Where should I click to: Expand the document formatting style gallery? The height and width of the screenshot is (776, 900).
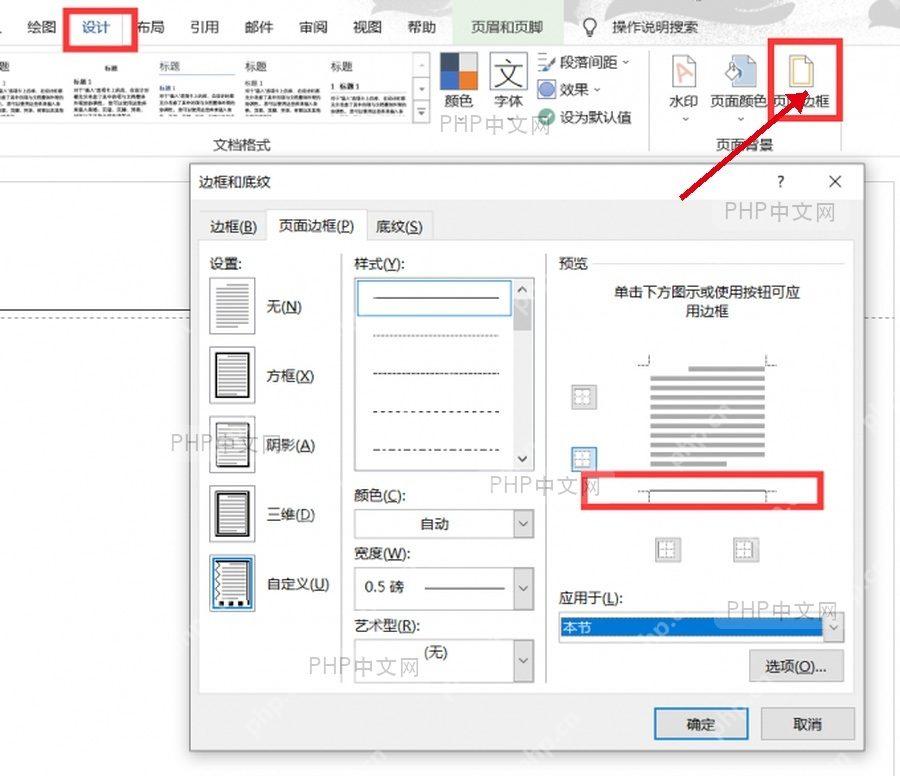coord(421,112)
